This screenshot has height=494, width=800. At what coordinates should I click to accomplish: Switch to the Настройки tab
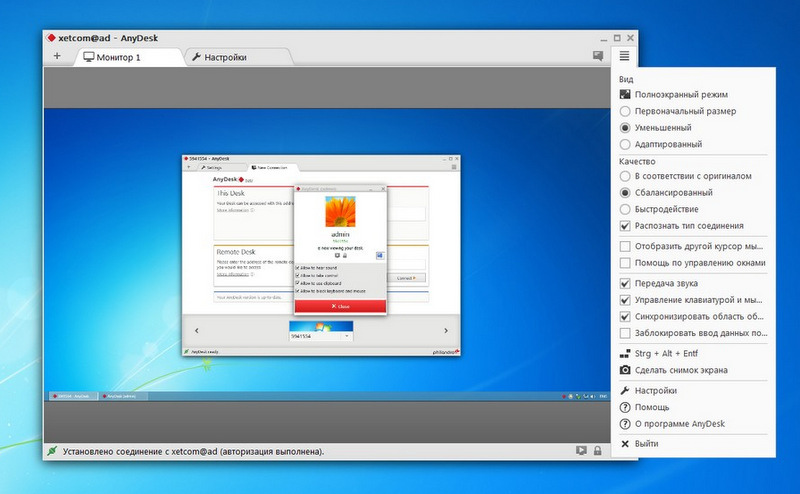point(237,57)
